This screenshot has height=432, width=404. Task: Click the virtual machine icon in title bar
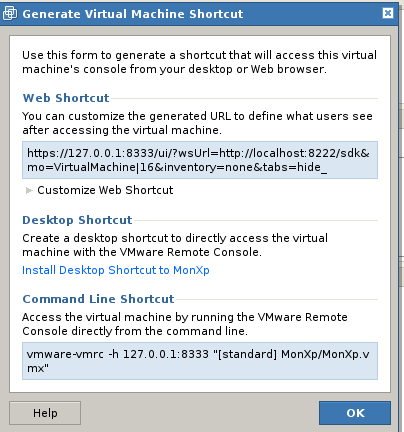[x=10, y=14]
